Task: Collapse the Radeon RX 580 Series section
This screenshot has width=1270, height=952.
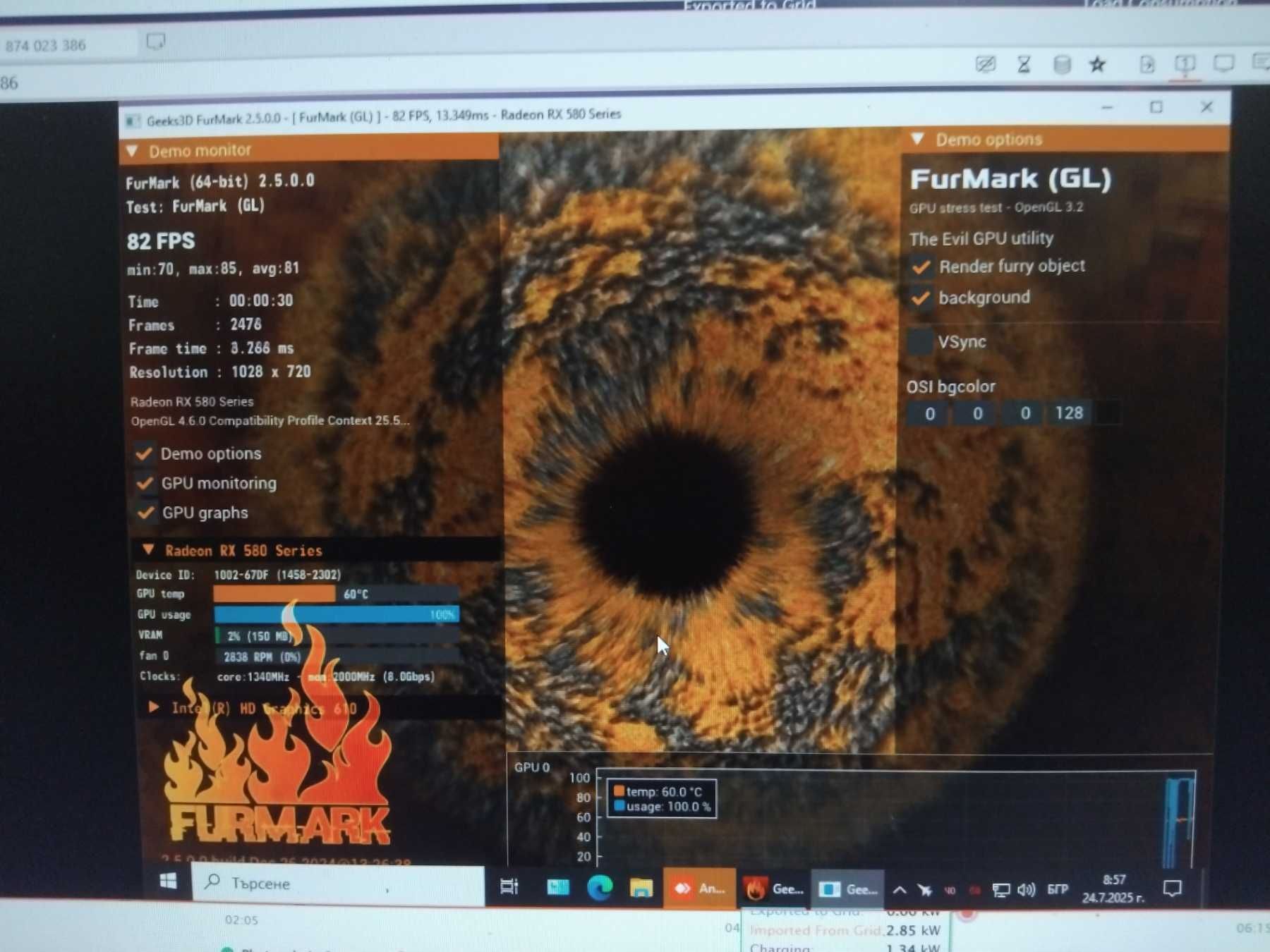Action: (x=148, y=549)
